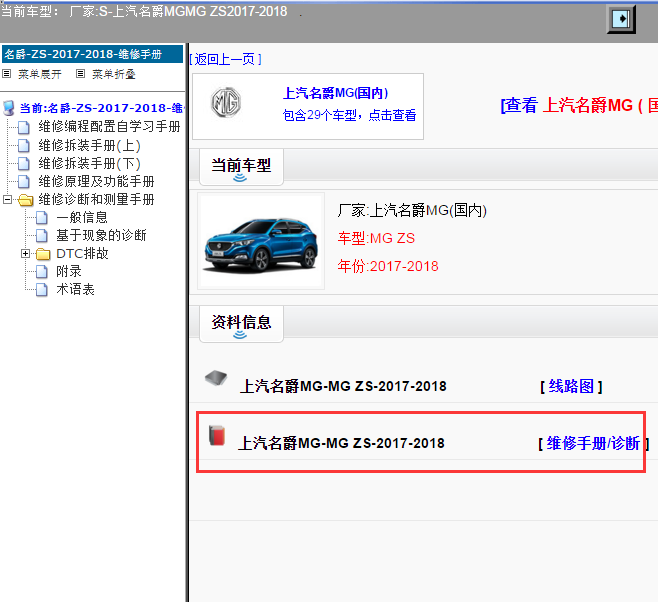Viewport: 658px width, 602px height.
Task: Open the 维修手册/诊断 link
Action: click(593, 443)
